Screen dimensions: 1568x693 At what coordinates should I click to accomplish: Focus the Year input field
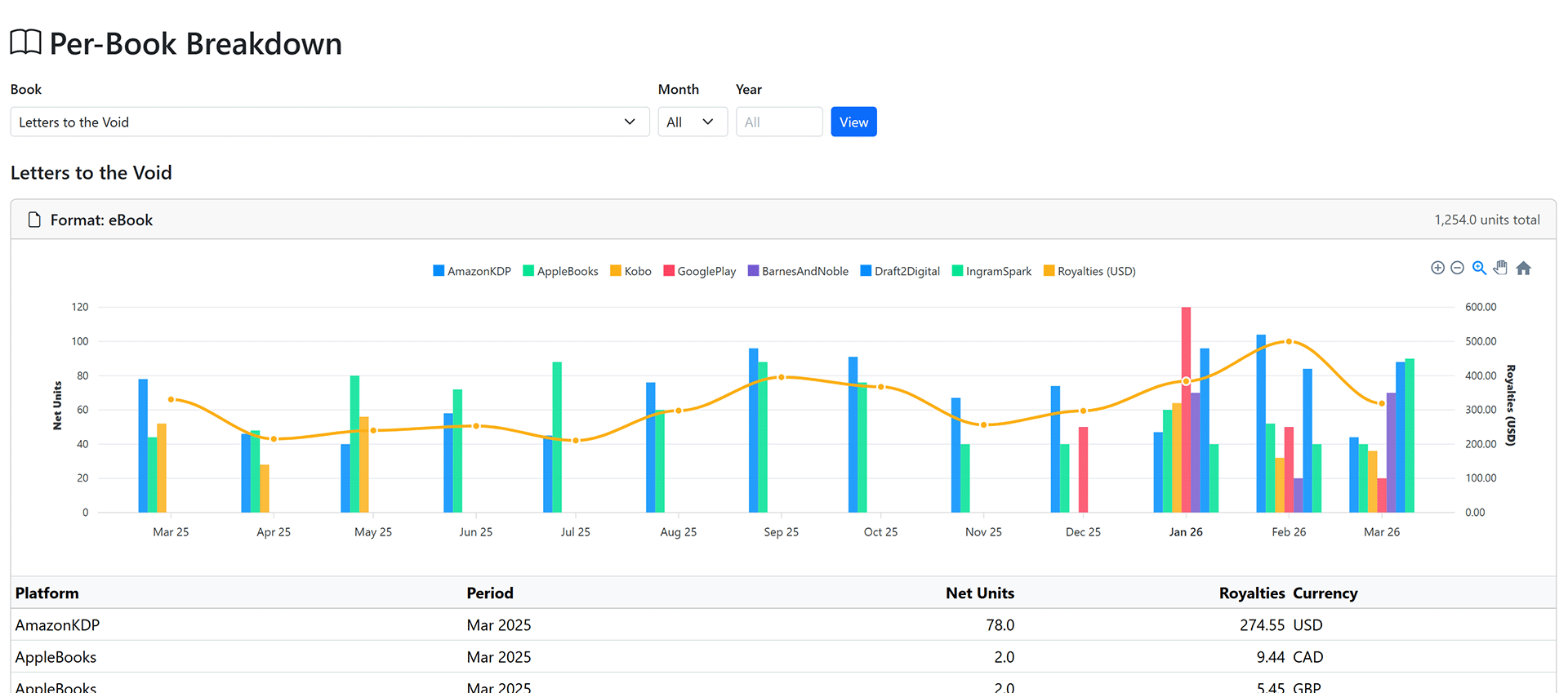point(779,122)
